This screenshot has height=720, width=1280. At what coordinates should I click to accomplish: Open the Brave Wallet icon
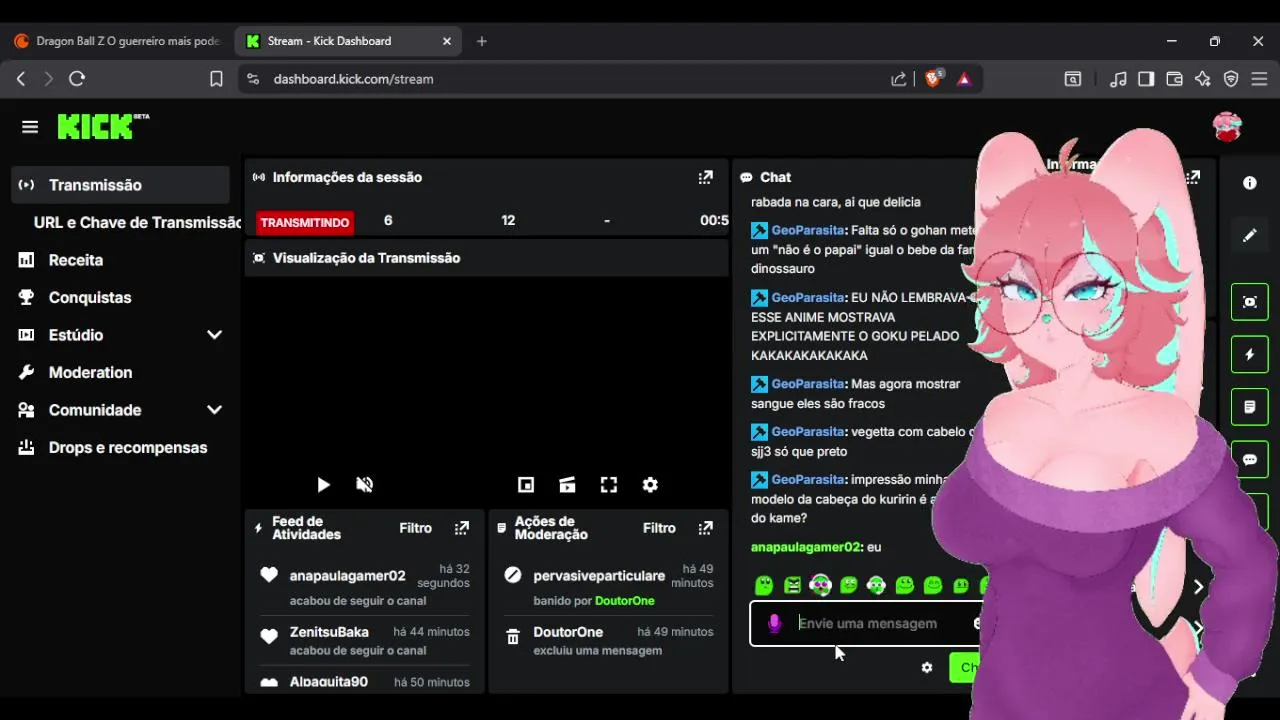pos(1175,79)
